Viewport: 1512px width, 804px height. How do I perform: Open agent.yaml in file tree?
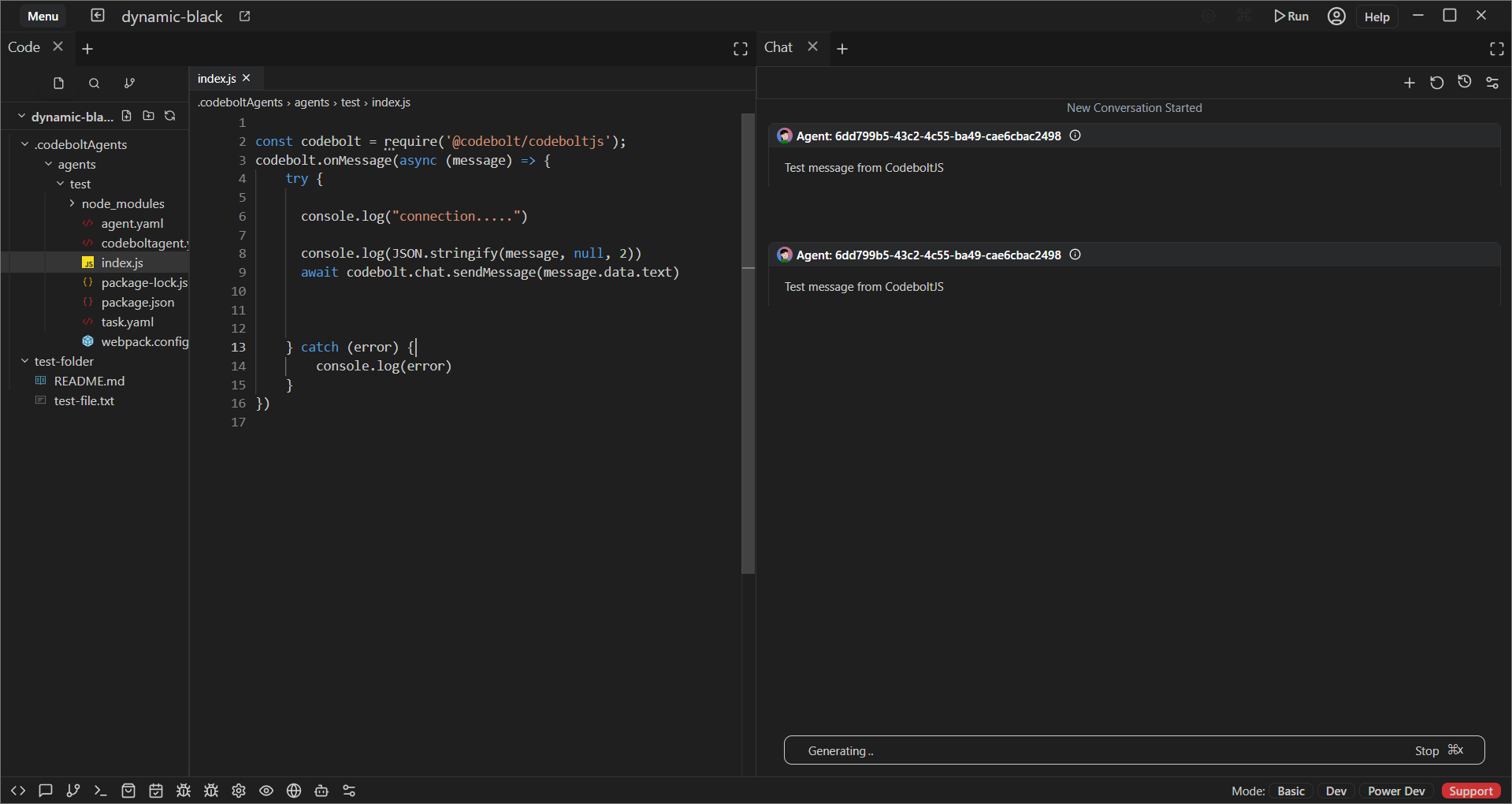(x=132, y=223)
